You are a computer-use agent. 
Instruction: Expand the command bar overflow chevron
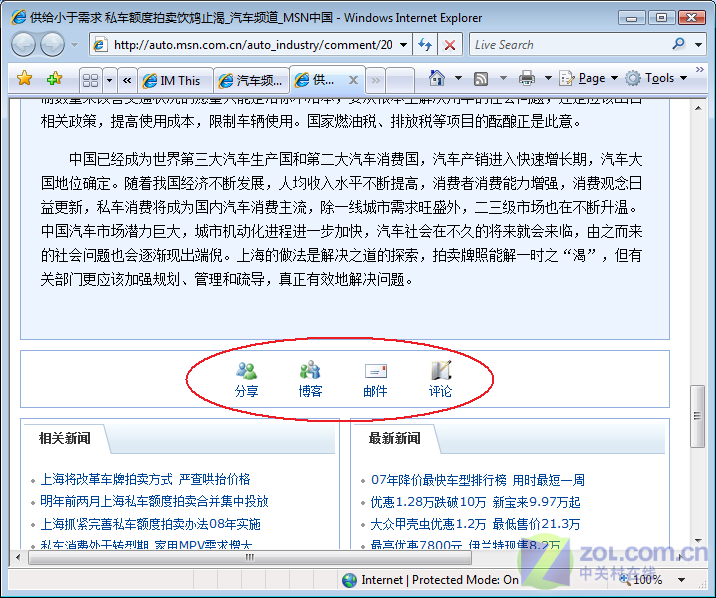pos(700,69)
